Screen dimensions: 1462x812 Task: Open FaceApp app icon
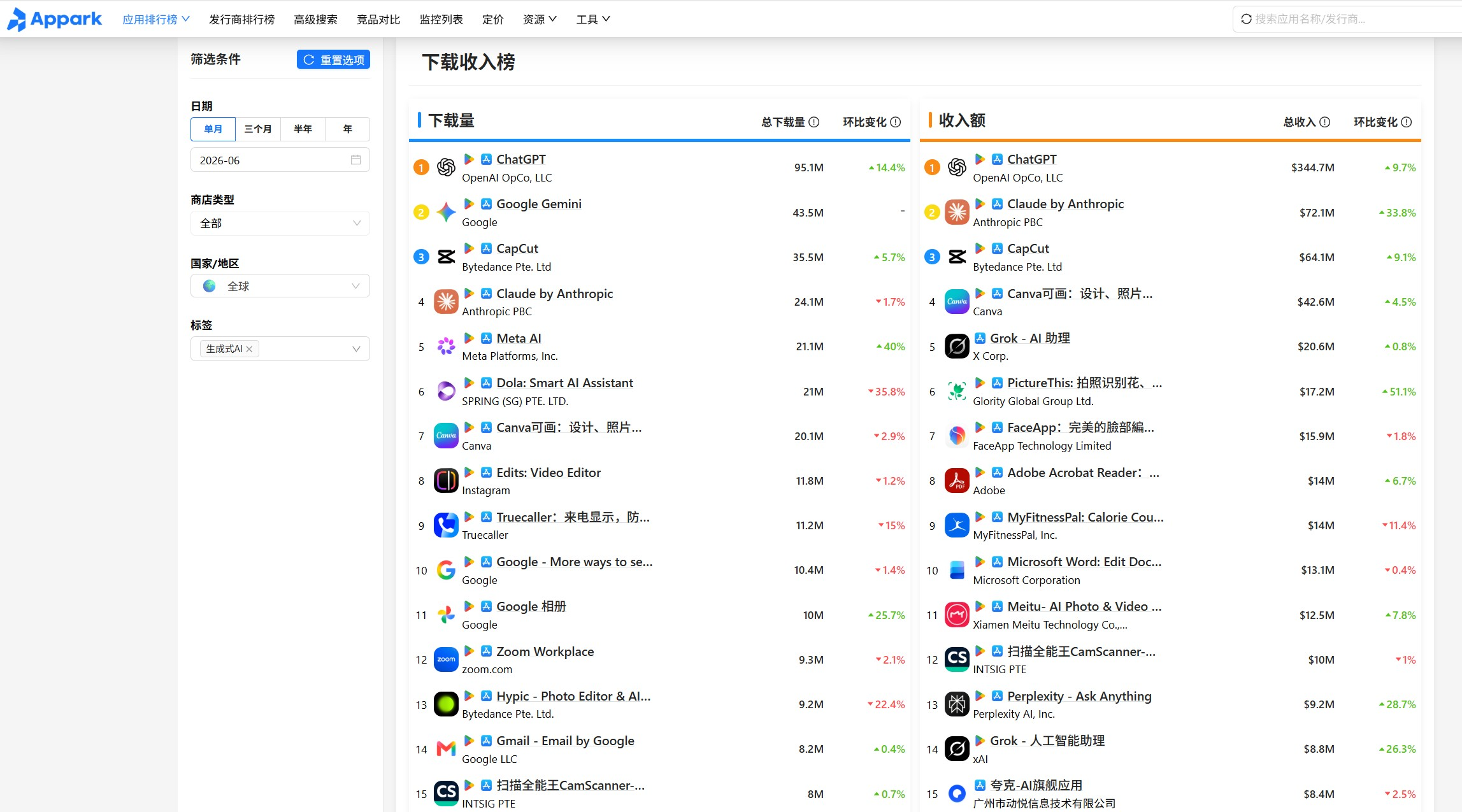click(957, 436)
